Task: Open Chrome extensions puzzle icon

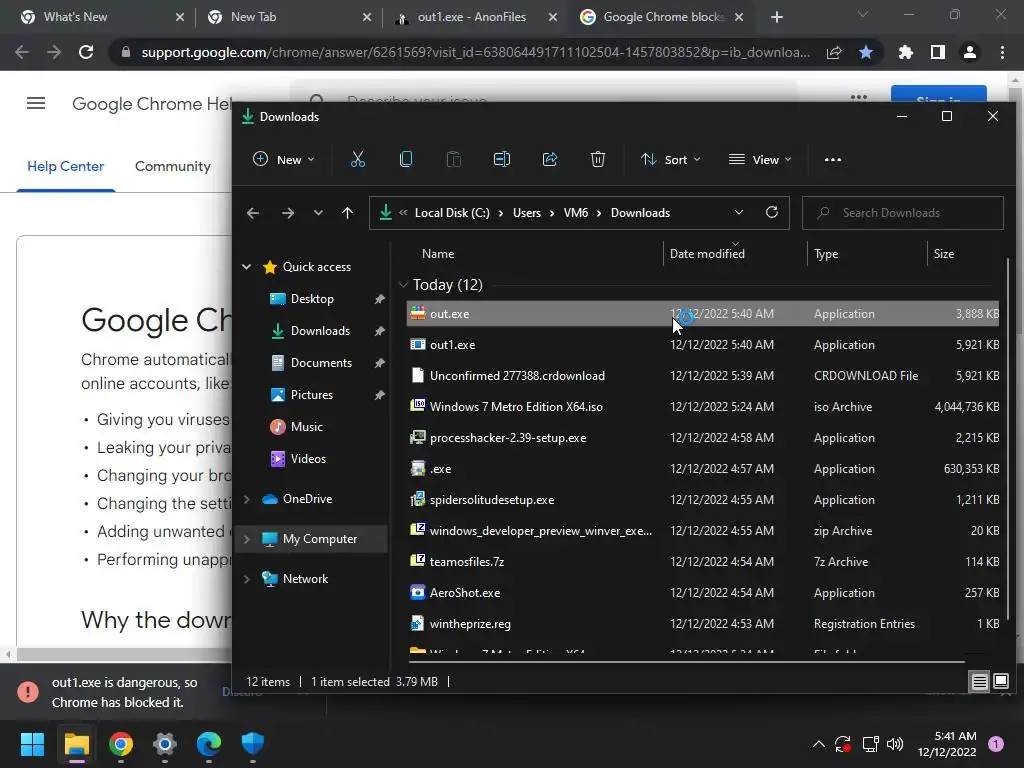Action: pos(906,52)
